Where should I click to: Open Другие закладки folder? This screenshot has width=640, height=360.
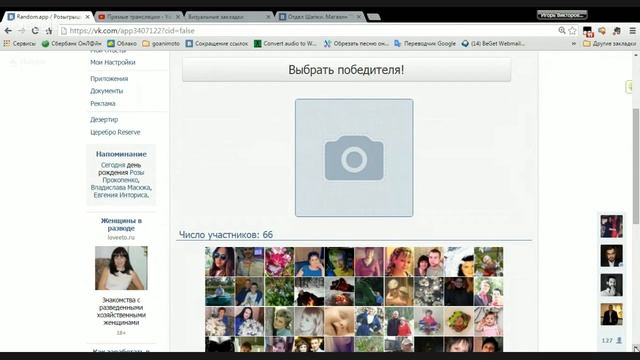coord(609,43)
